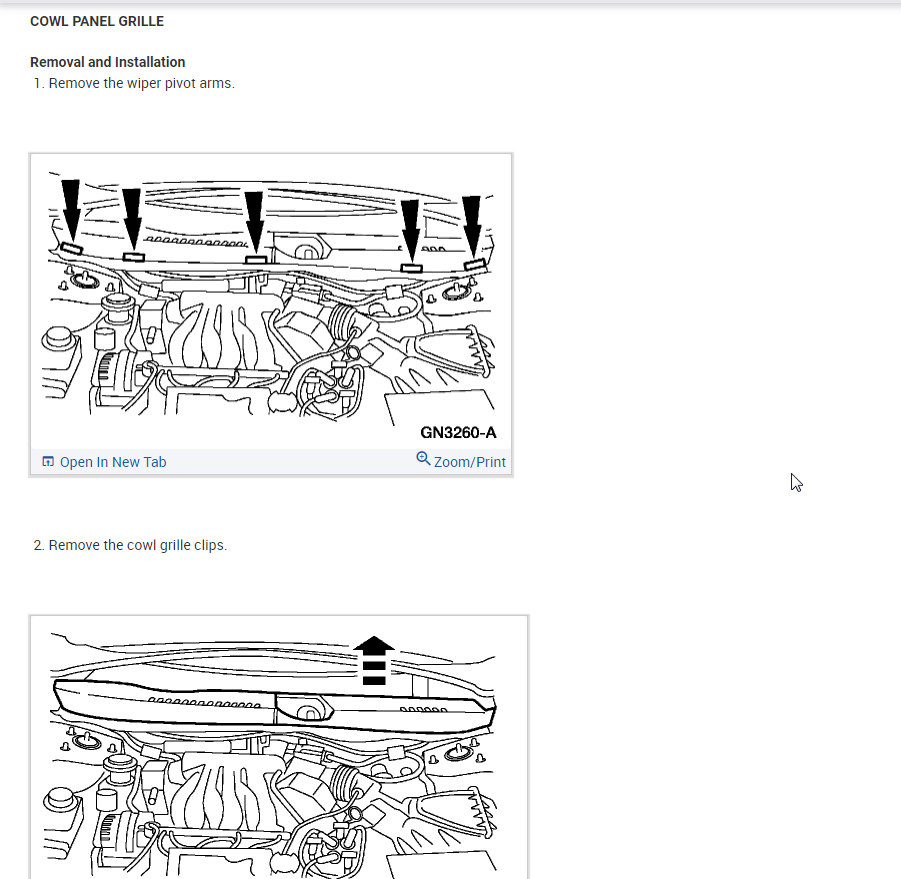Image resolution: width=901 pixels, height=879 pixels.
Task: Click the GN3260-A wiper arm diagram
Action: (x=271, y=301)
